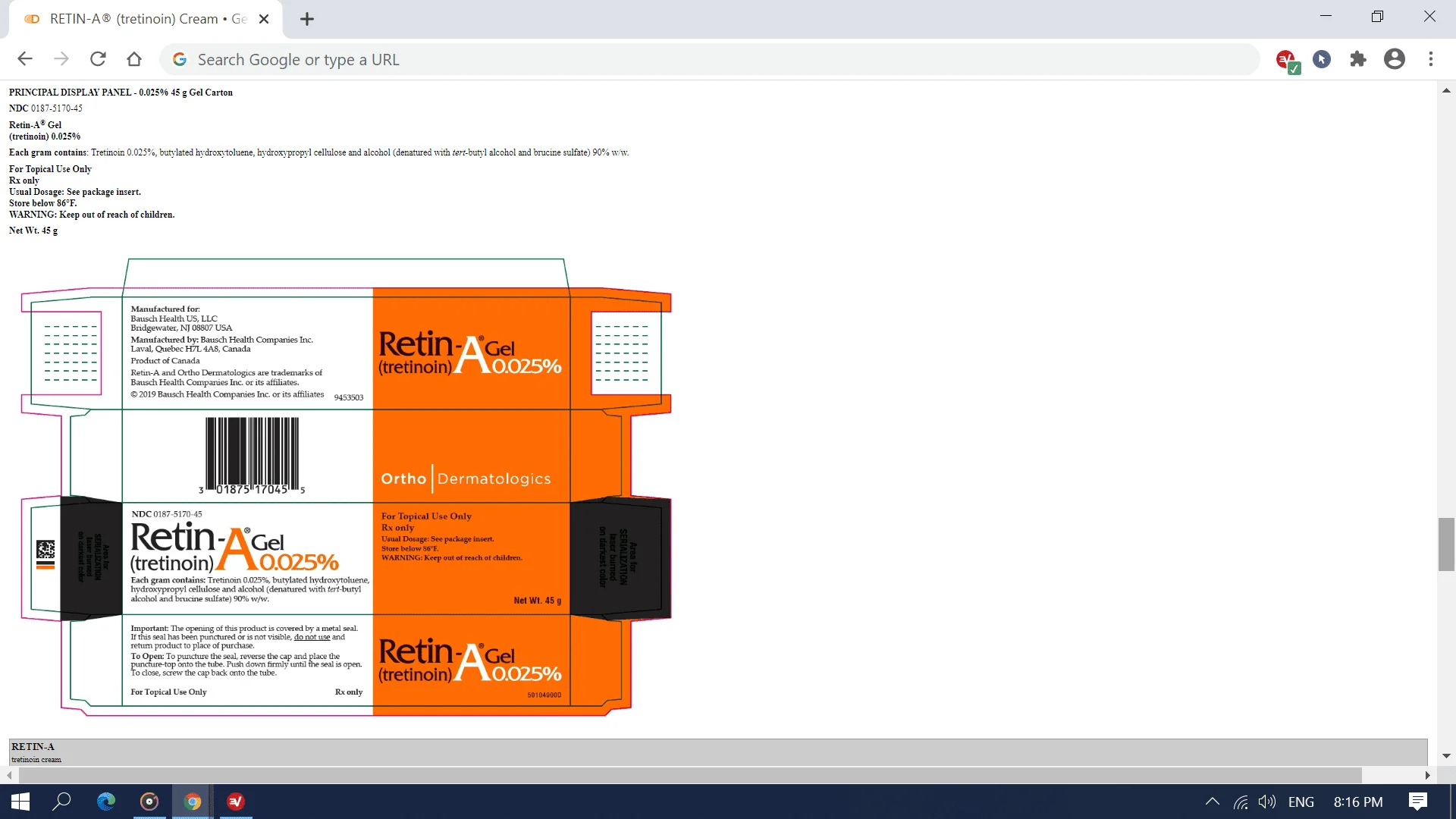
Task: Open the Windows Start menu
Action: (x=20, y=802)
